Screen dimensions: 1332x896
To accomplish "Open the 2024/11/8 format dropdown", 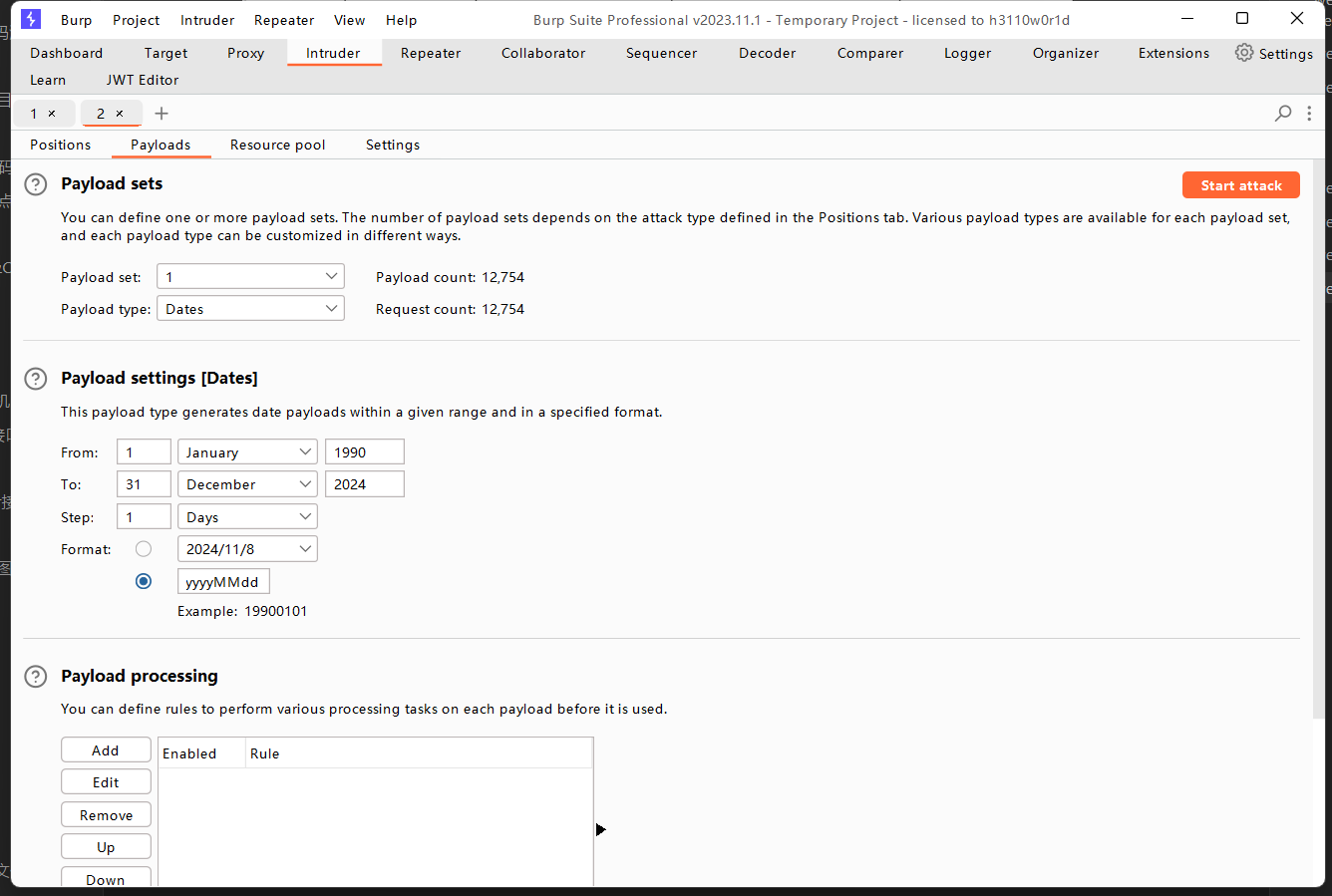I will coord(247,548).
